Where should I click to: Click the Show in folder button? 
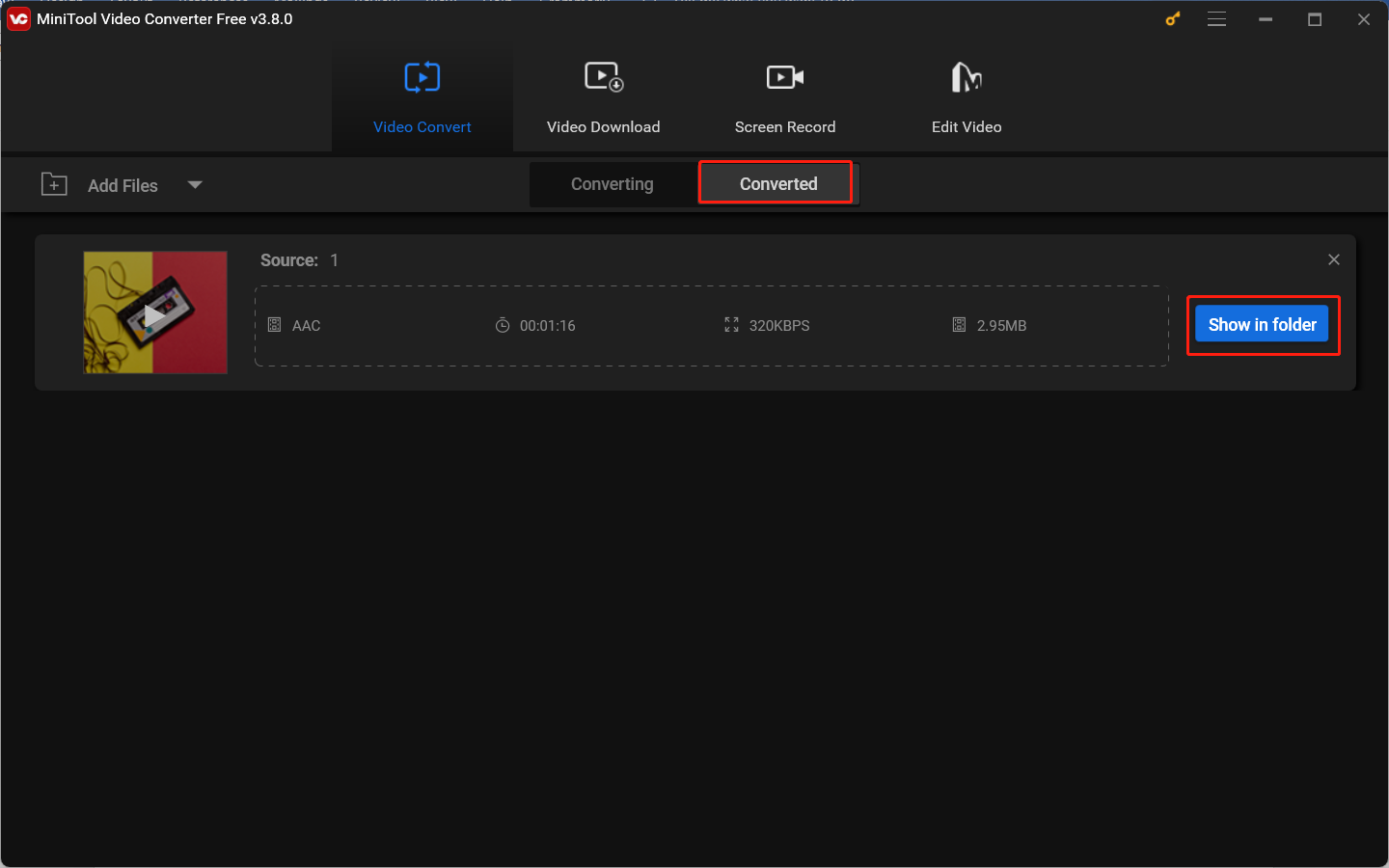(1262, 325)
